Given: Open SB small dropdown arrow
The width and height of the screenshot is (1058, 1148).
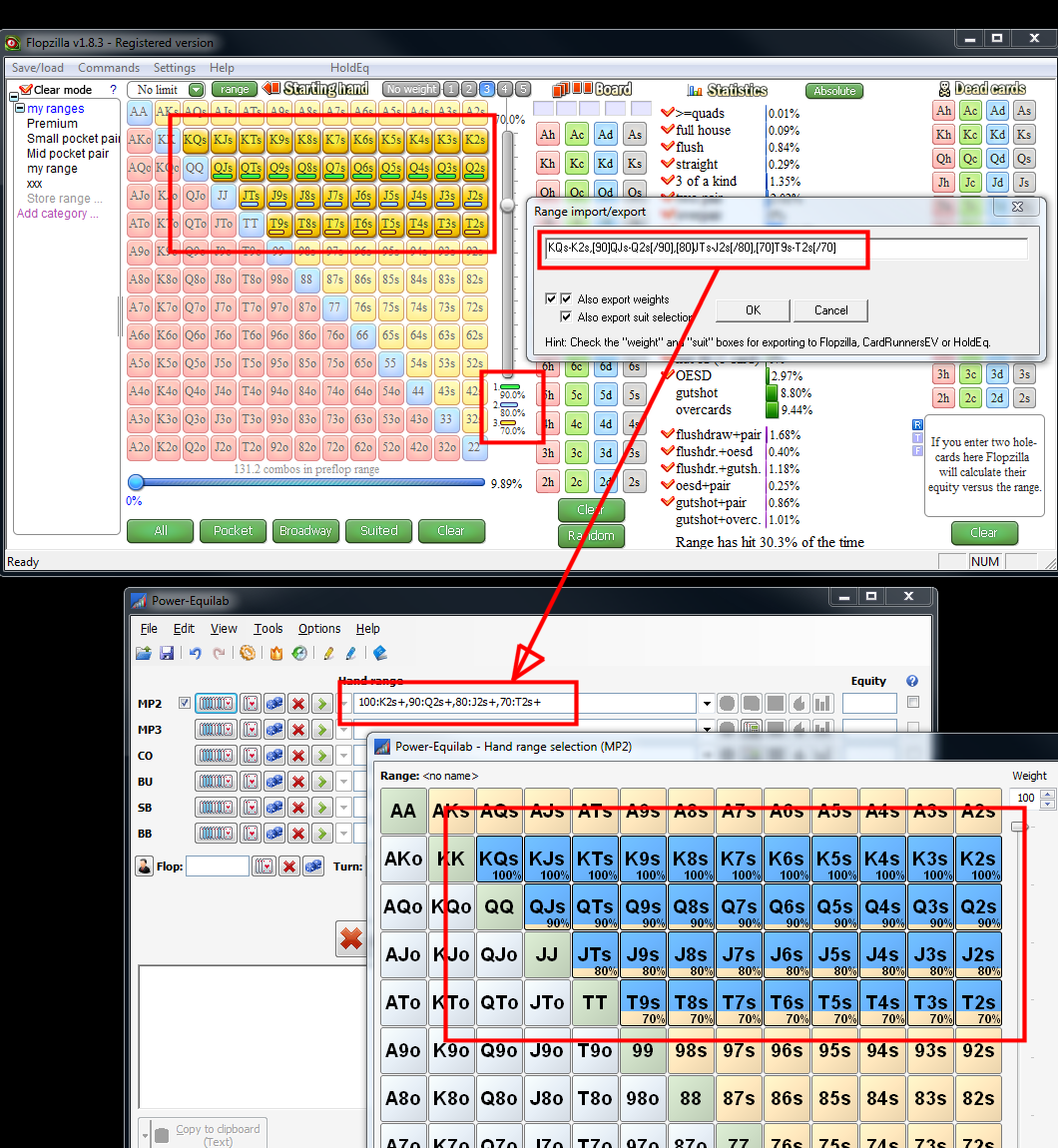Looking at the screenshot, I should pos(344,808).
